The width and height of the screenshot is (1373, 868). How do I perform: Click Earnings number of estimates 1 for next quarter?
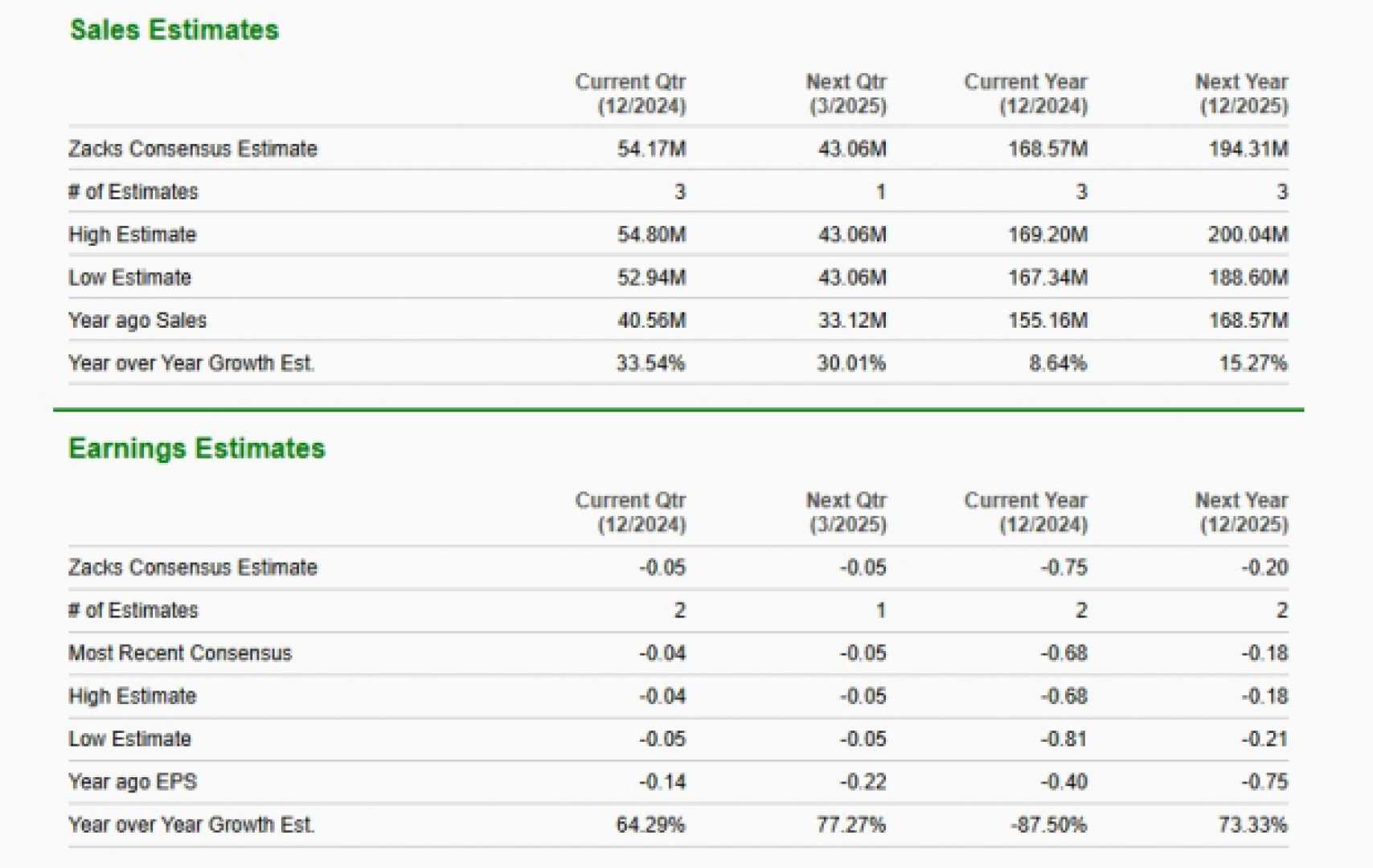(881, 610)
